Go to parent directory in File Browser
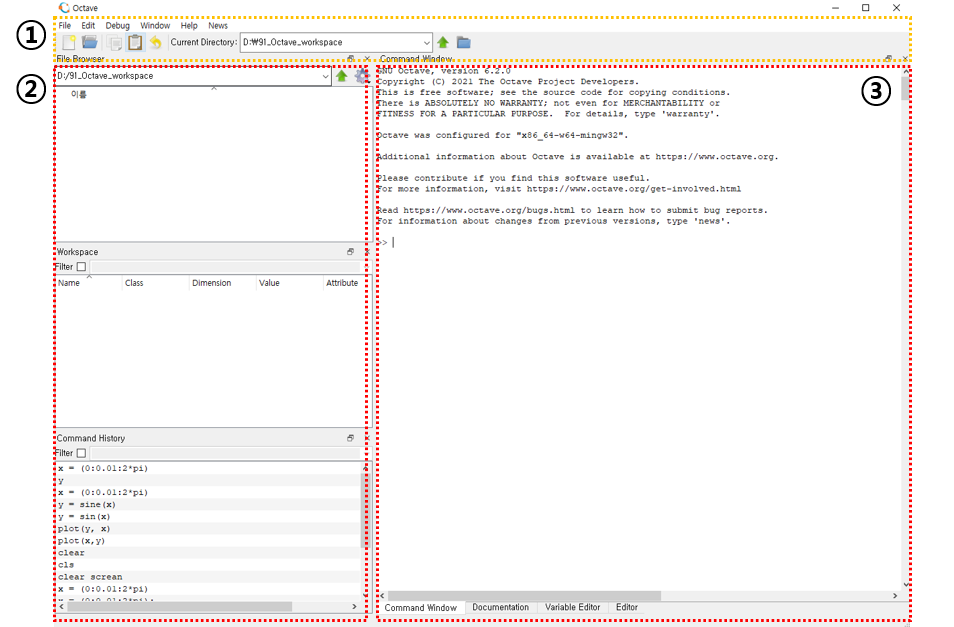The image size is (954, 627). click(341, 75)
